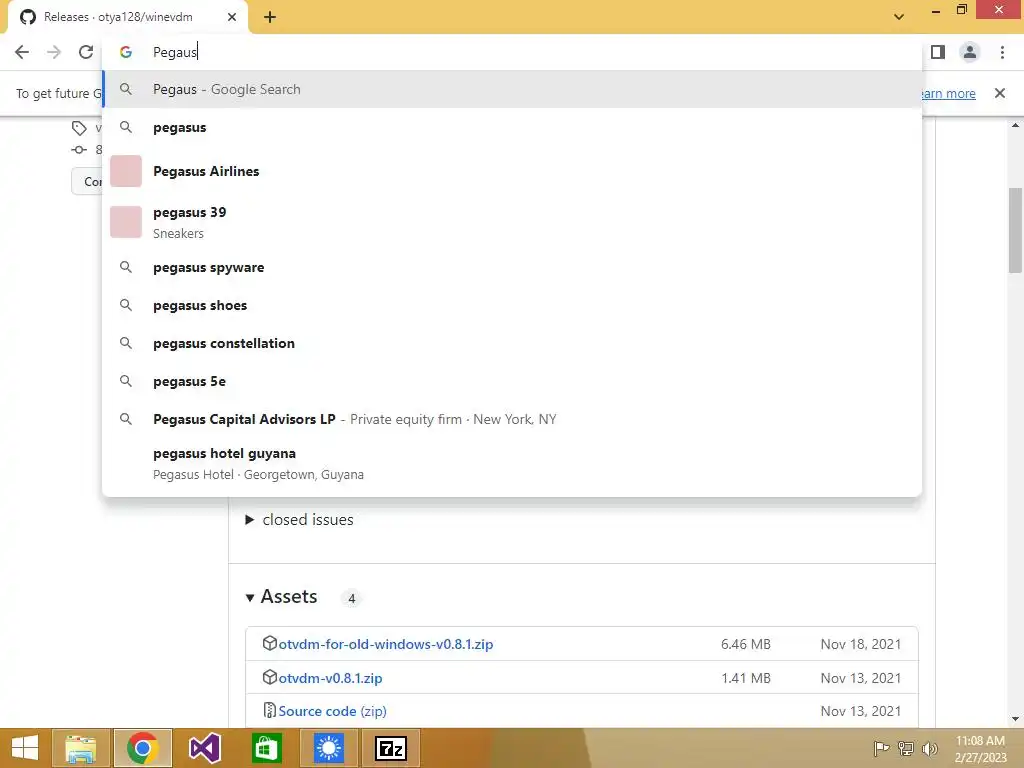
Task: Close the Releases winevdm tab
Action: point(232,17)
